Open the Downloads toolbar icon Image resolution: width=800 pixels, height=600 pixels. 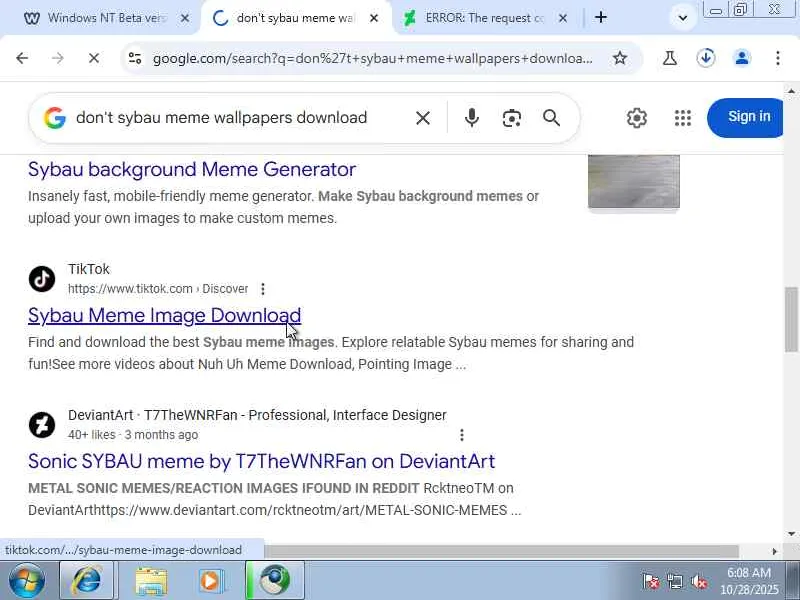[706, 58]
